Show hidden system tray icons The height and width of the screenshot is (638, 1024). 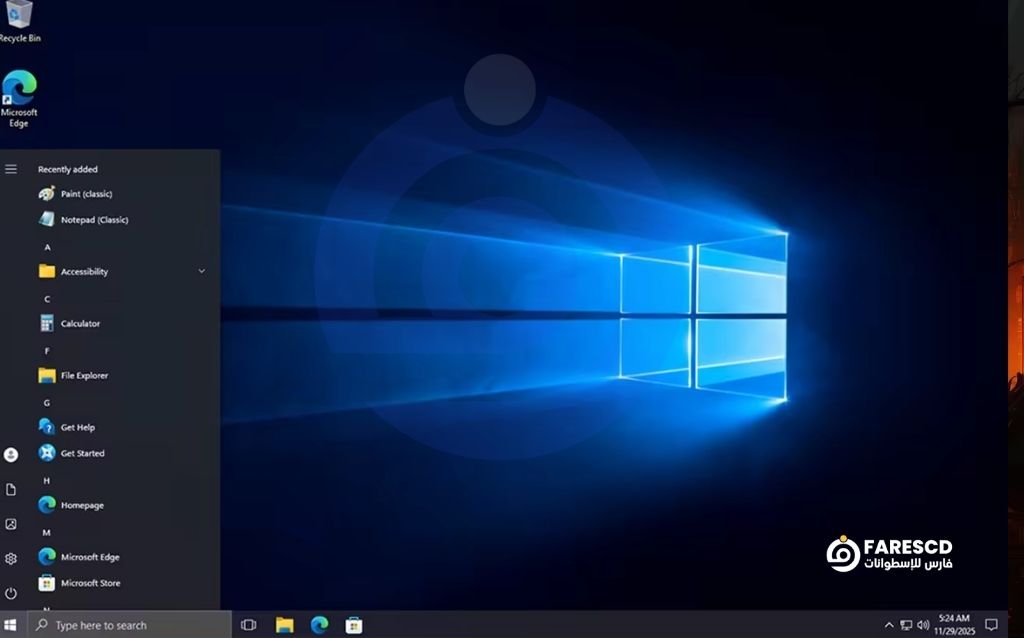(889, 625)
